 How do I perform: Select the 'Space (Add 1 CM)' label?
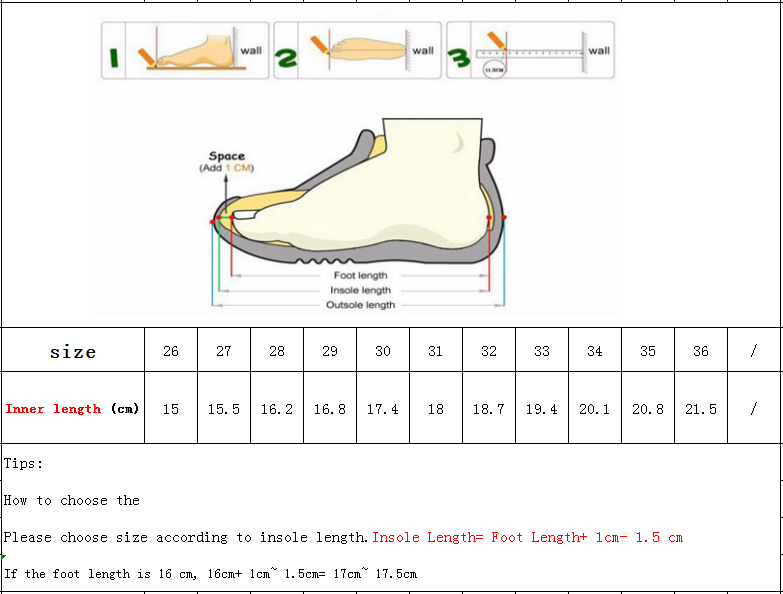coord(226,162)
